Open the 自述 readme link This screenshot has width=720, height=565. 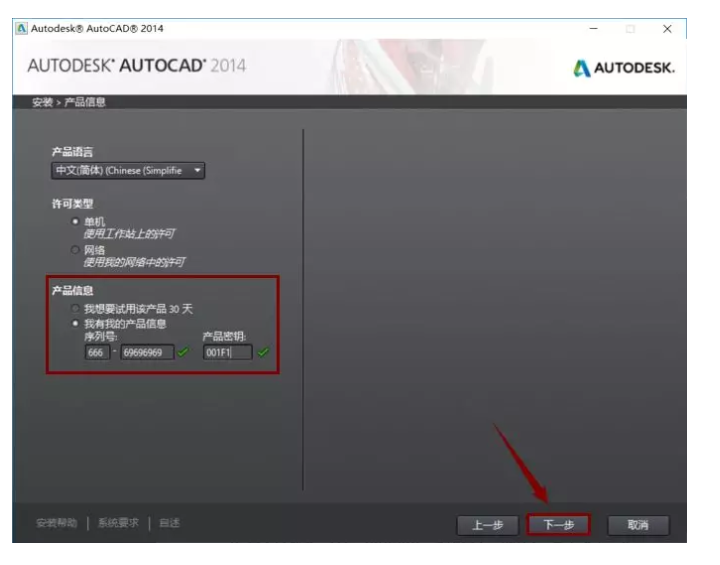pos(169,523)
